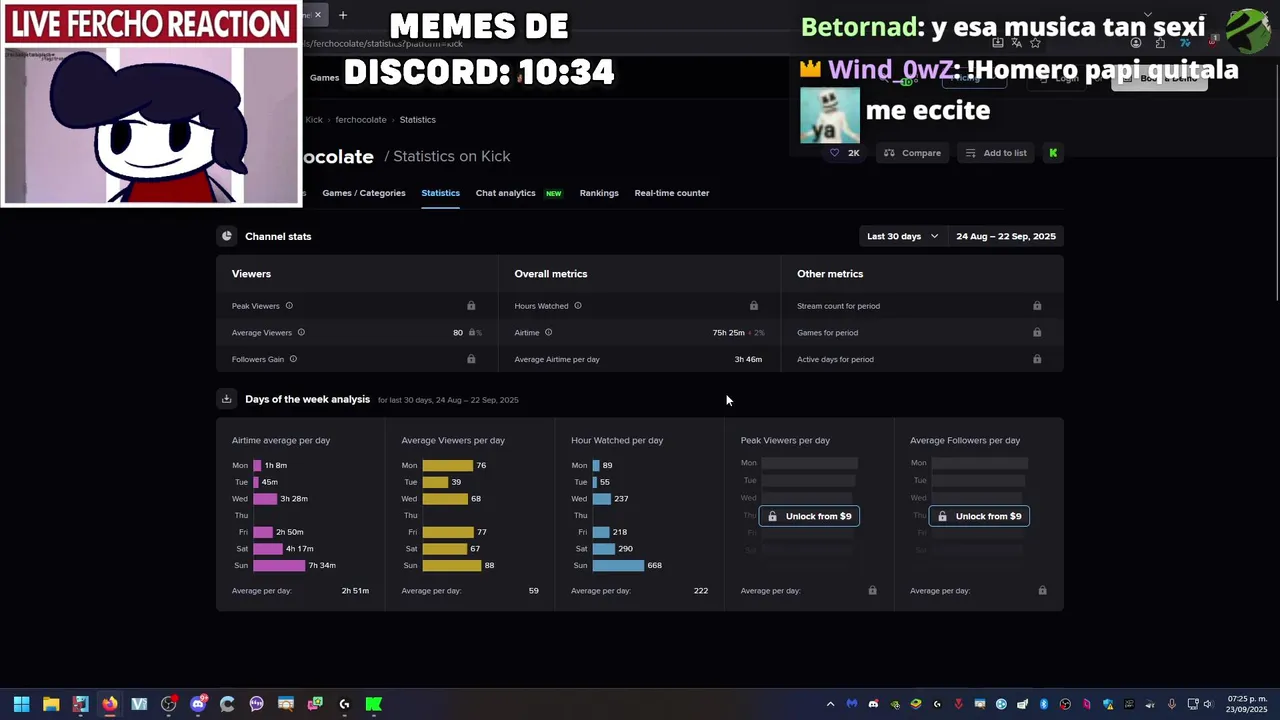Show hidden icons with the tray chevron
This screenshot has width=1280, height=720.
(830, 704)
